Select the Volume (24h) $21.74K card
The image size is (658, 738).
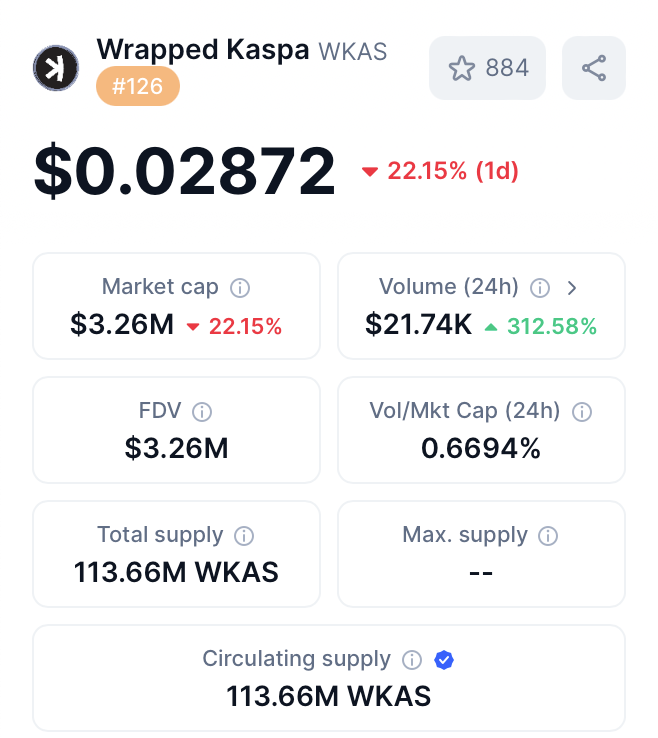481,306
